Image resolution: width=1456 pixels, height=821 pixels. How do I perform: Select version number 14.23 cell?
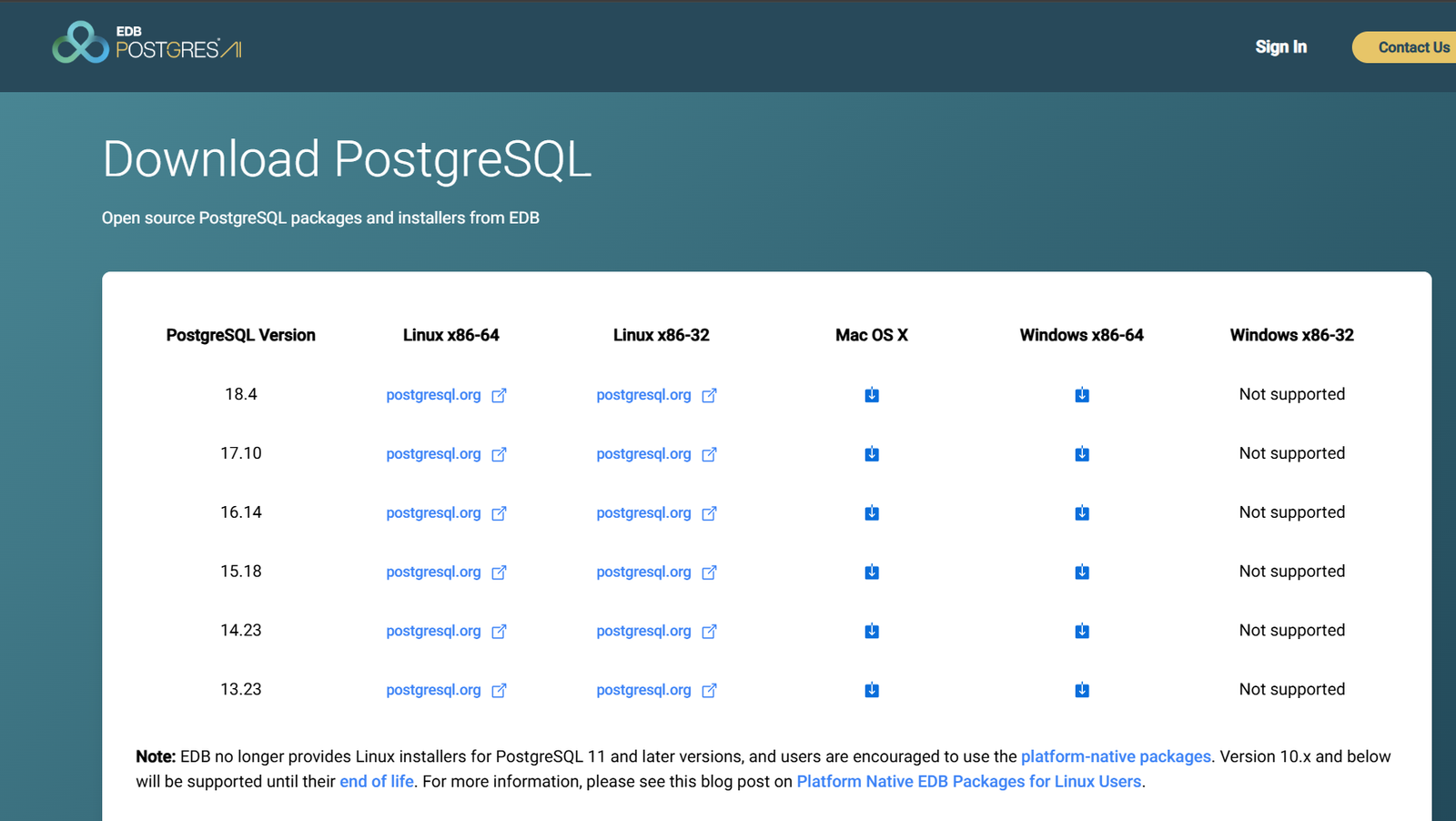click(241, 630)
